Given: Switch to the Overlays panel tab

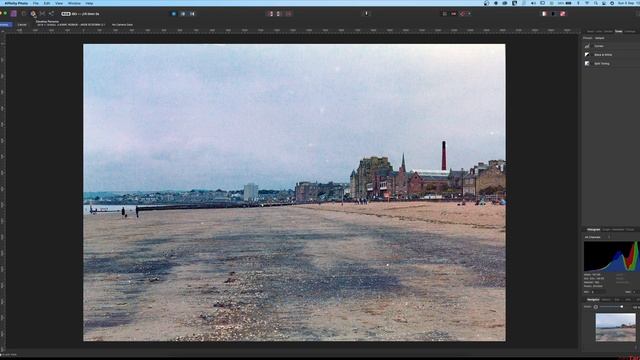Looking at the screenshot, I should [630, 31].
